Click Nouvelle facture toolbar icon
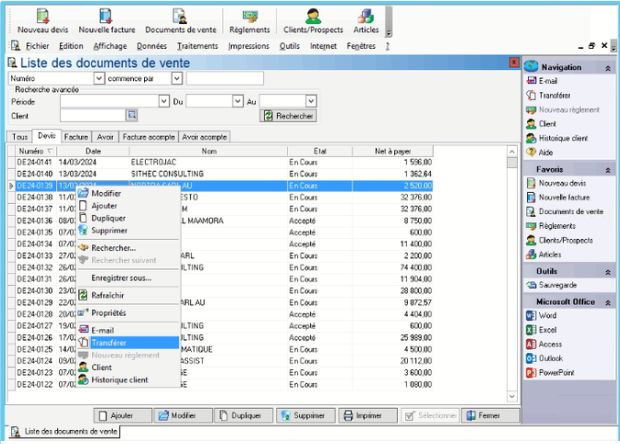620x444 pixels. click(106, 21)
